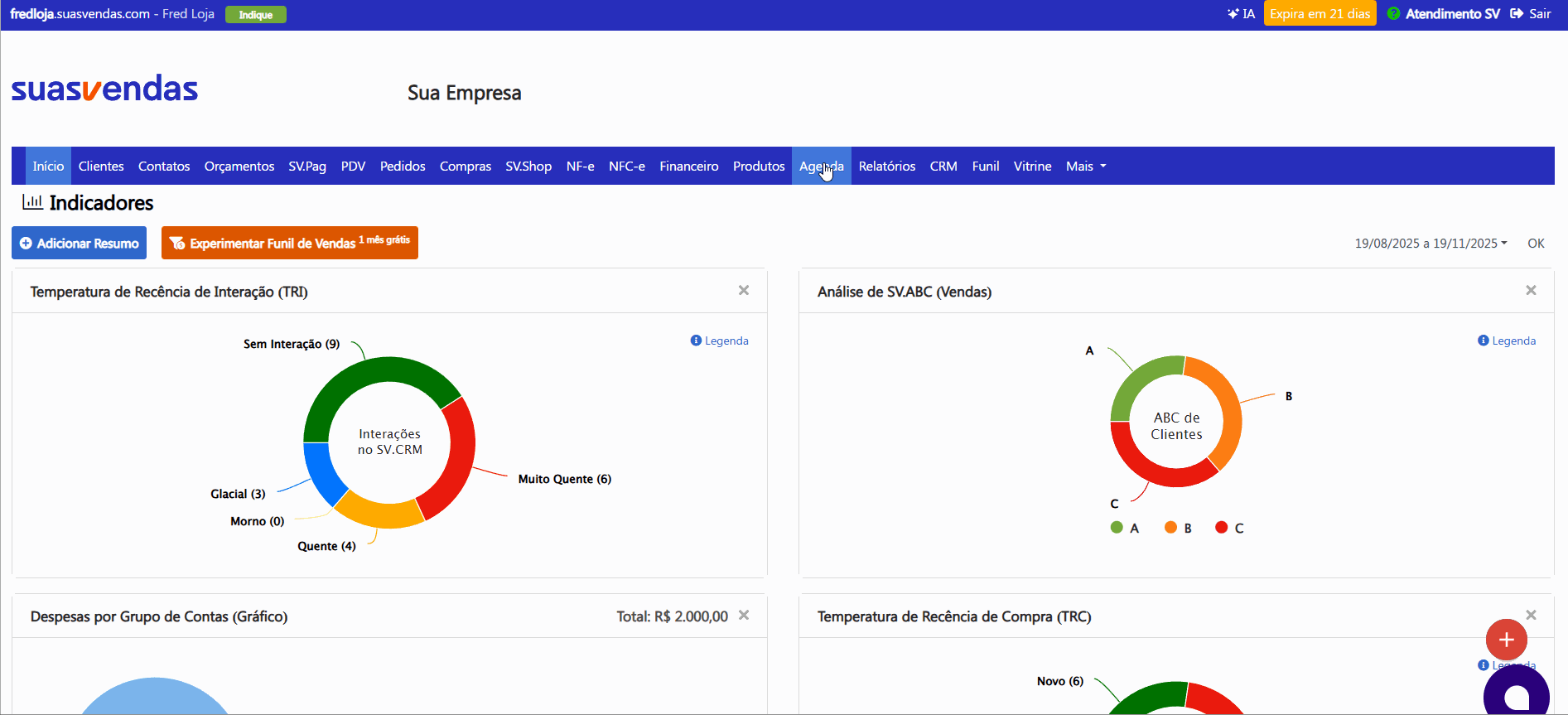
Task: Open the Orçamentos menu
Action: tap(239, 166)
